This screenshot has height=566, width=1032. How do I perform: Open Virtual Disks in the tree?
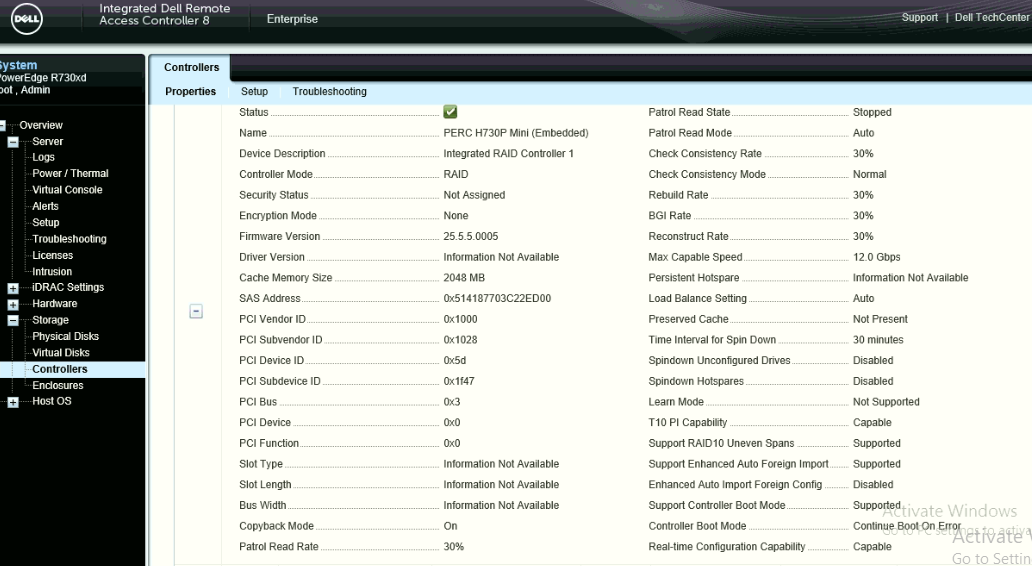pos(61,353)
